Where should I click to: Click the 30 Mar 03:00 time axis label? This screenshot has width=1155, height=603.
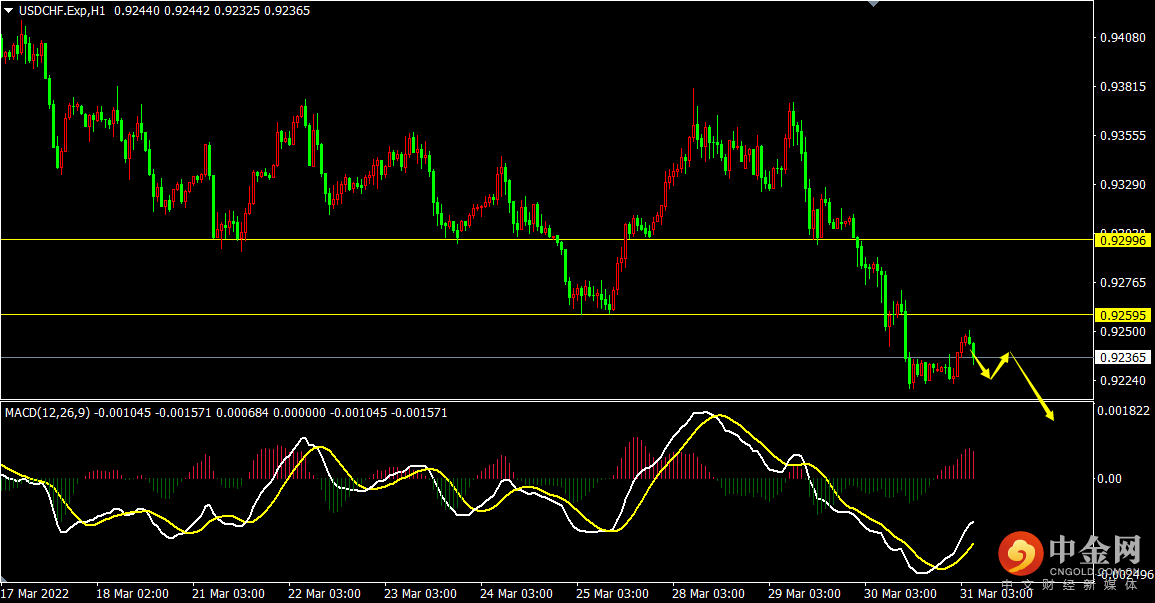pos(899,593)
